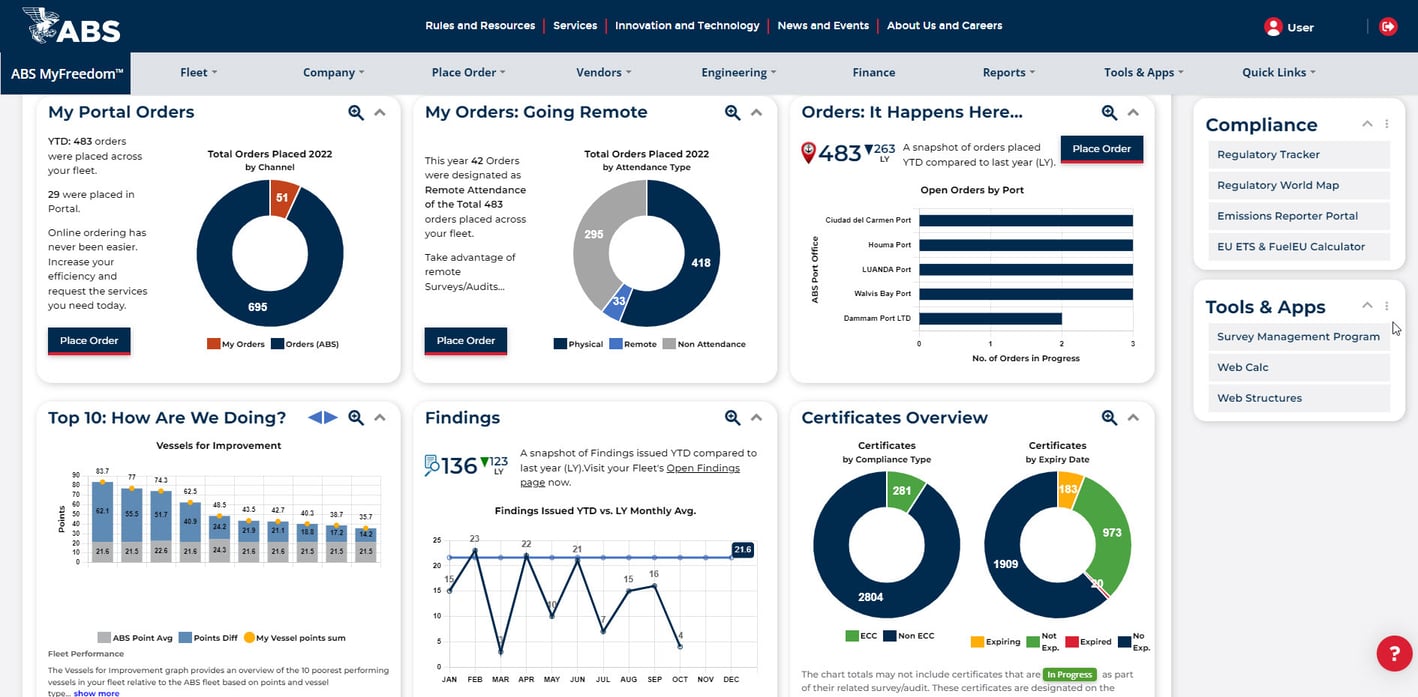Viewport: 1418px width, 697px height.
Task: Open Tools & Apps panel options menu
Action: pos(1387,306)
